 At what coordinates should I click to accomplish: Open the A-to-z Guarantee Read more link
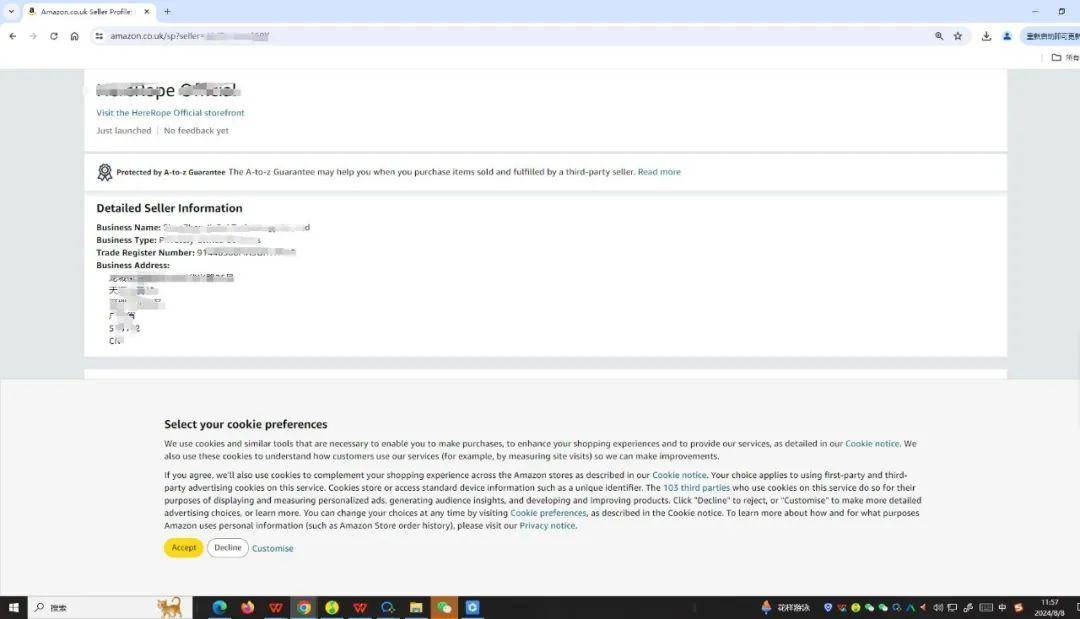pyautogui.click(x=659, y=172)
